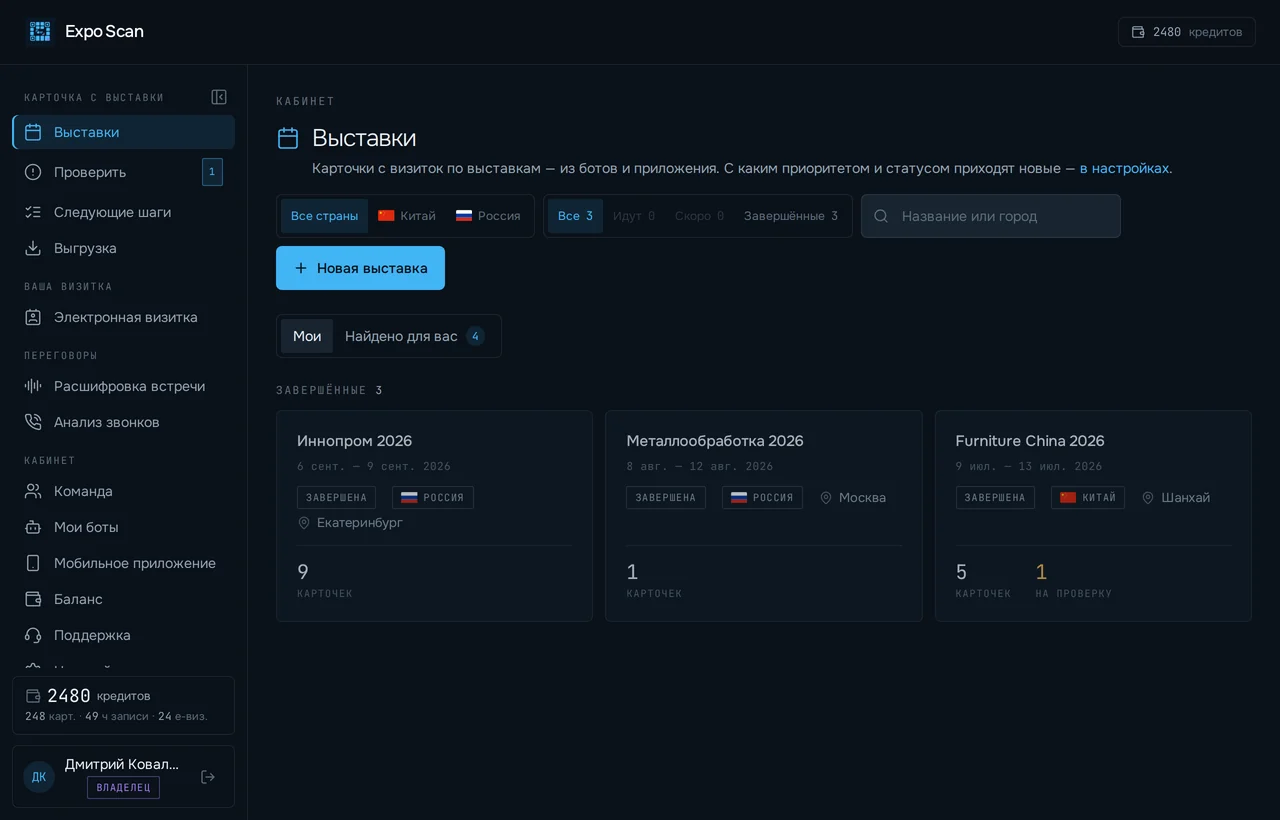Filter exhibitions by Все страны
Screen dimensions: 1280x820
pyautogui.click(x=324, y=216)
